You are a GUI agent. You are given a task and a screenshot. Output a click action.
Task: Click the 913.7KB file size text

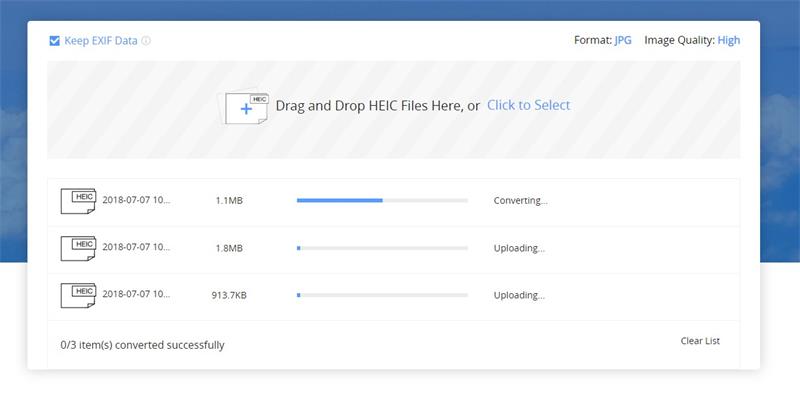point(229,295)
